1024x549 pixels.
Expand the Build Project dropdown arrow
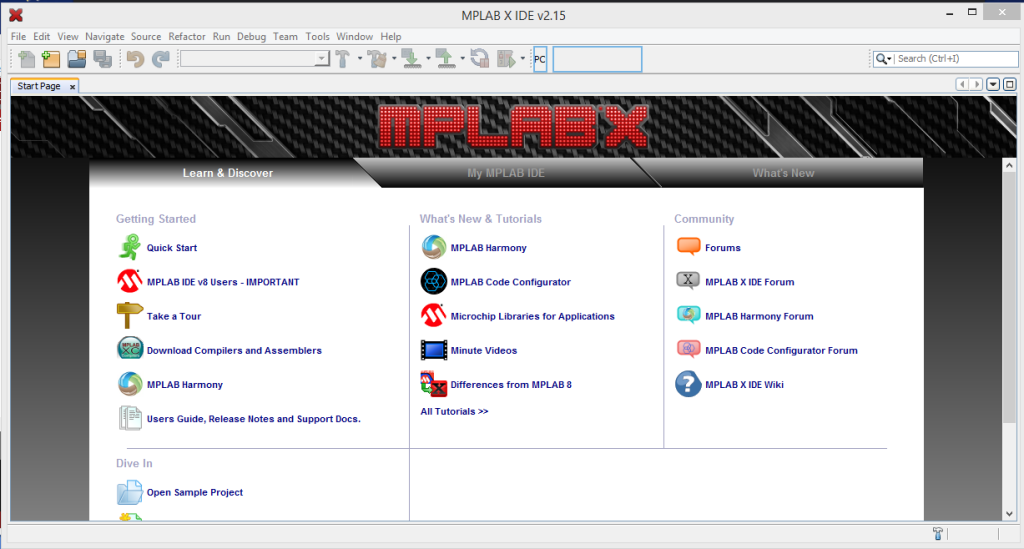pyautogui.click(x=360, y=59)
